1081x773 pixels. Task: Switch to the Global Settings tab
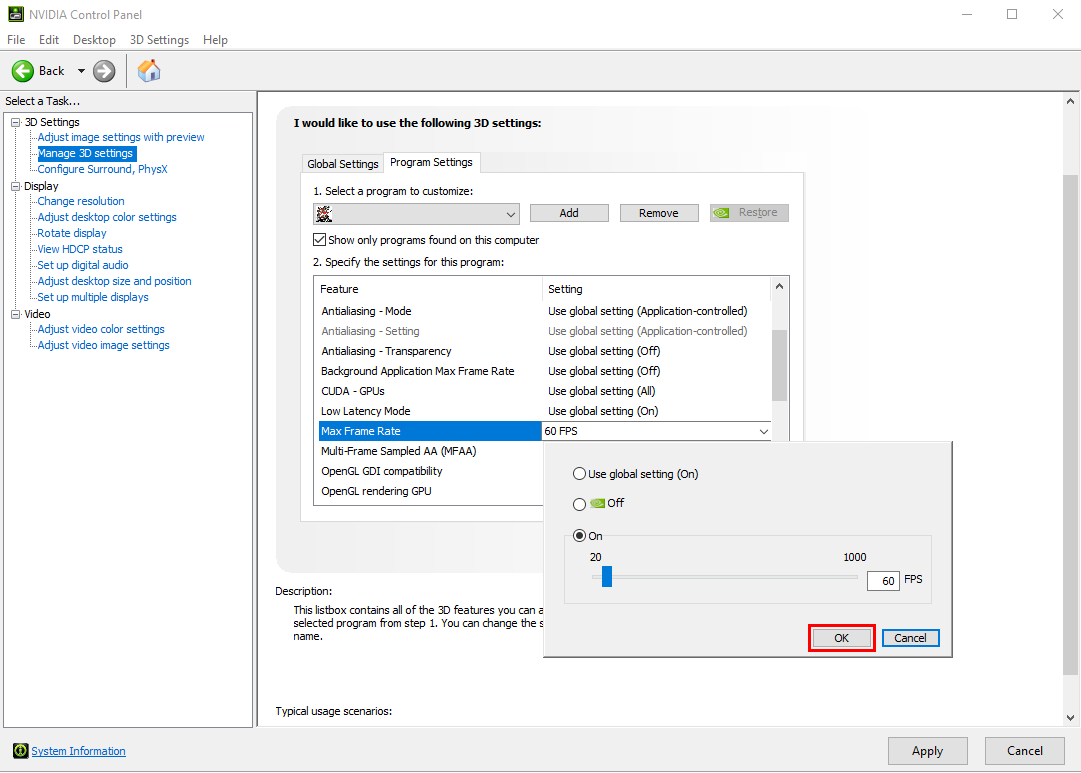(x=343, y=164)
